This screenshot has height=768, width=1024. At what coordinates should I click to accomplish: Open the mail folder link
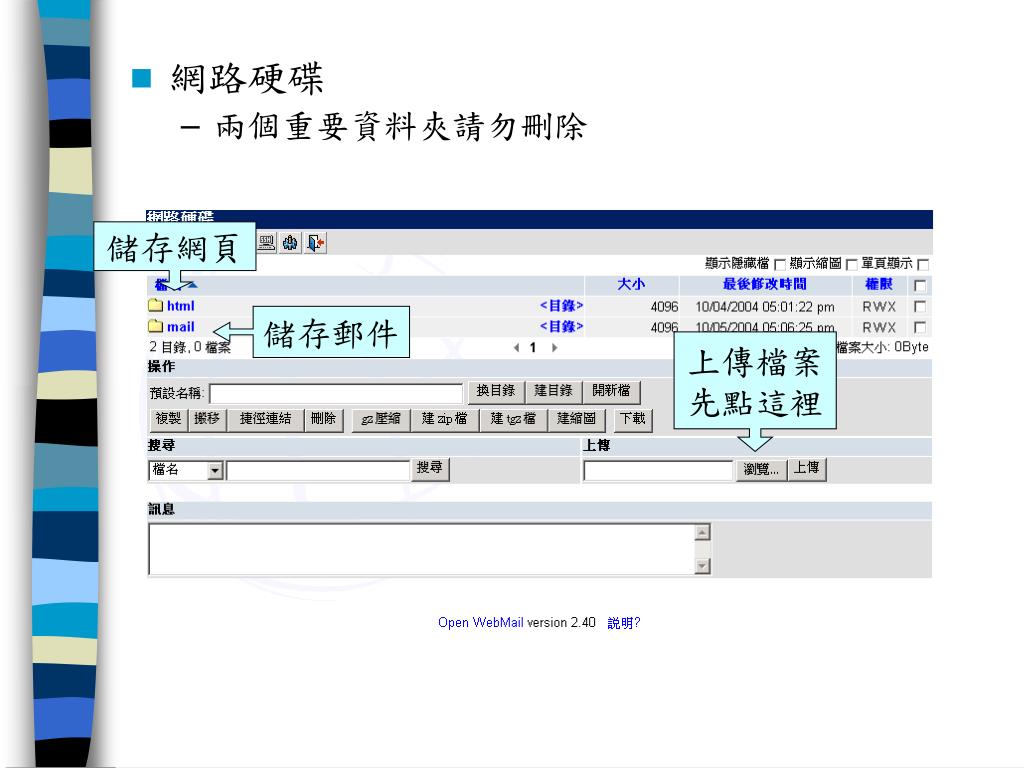180,327
